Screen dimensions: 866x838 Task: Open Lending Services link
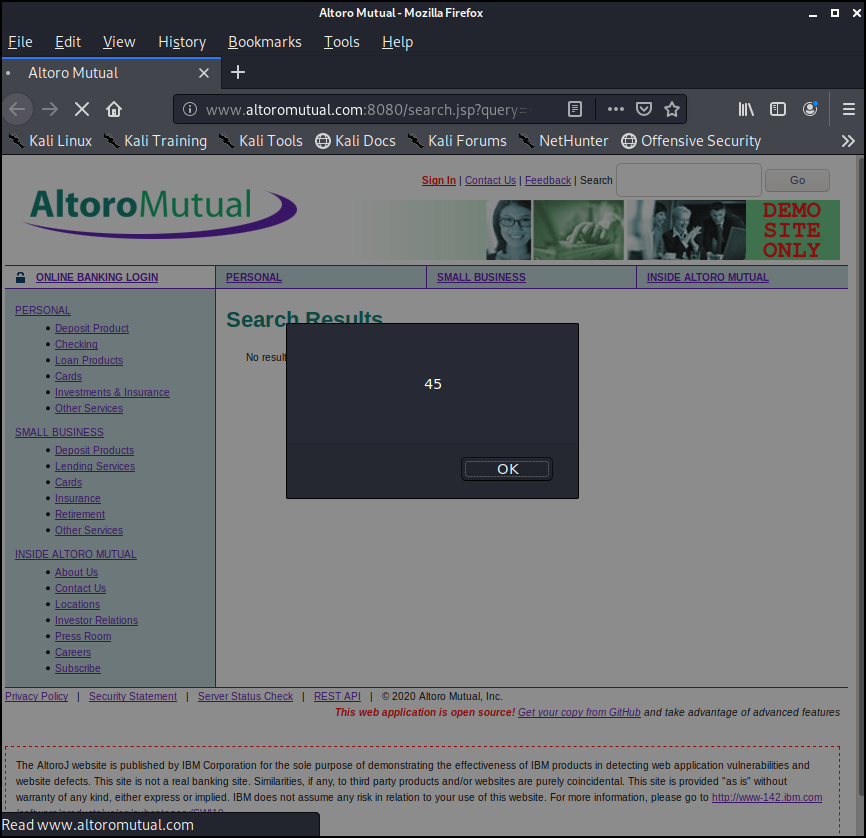point(95,466)
